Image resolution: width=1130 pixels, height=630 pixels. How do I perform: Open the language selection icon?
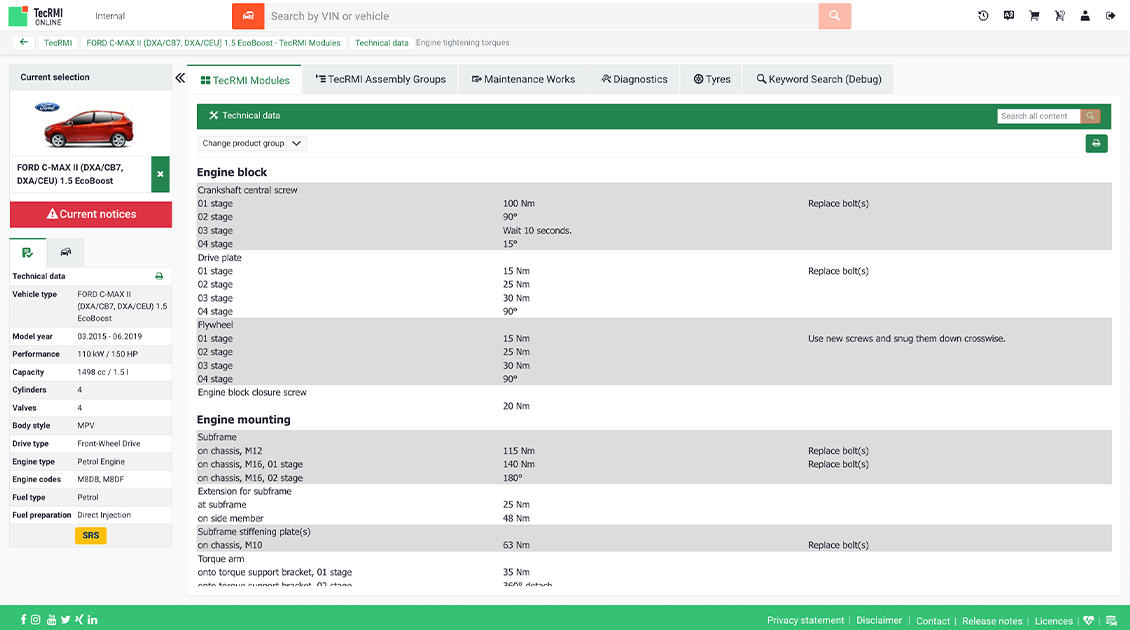tap(1008, 16)
